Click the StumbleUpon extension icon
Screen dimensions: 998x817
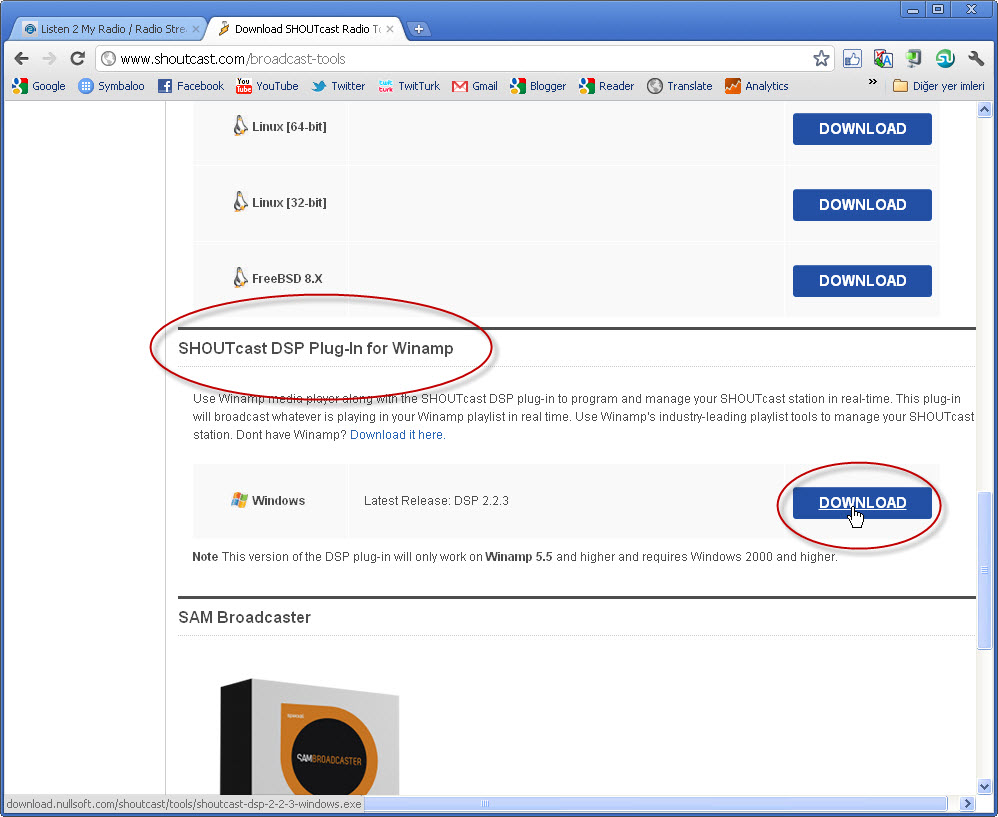coord(945,59)
